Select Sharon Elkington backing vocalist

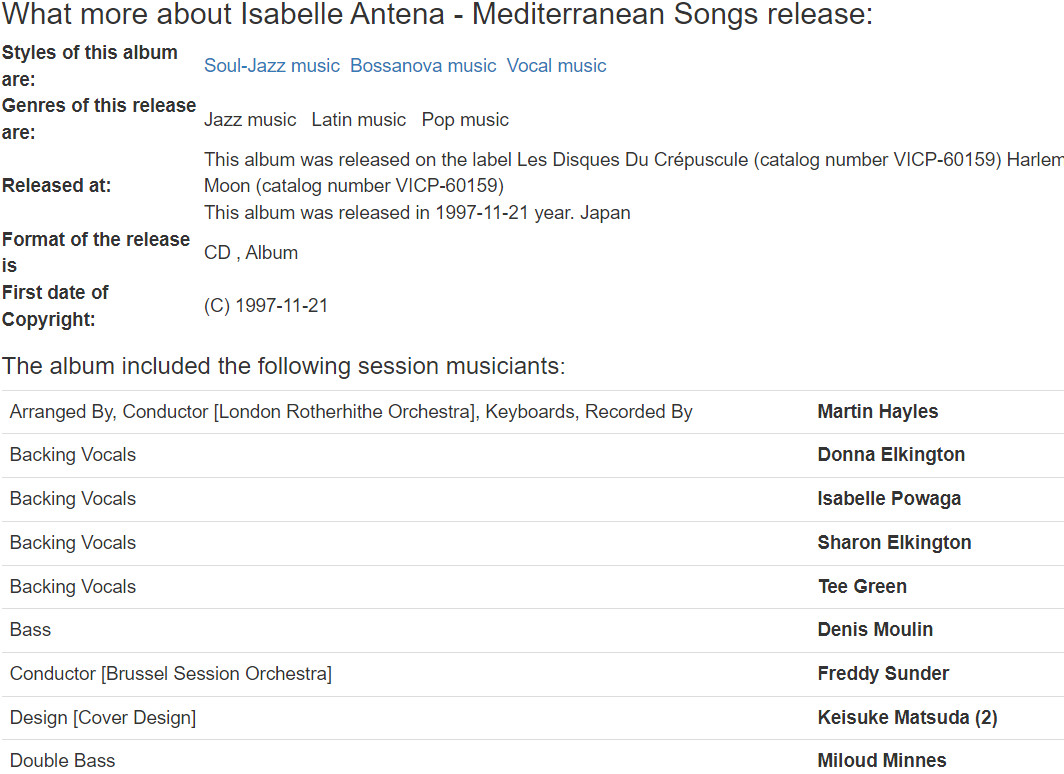coord(894,543)
